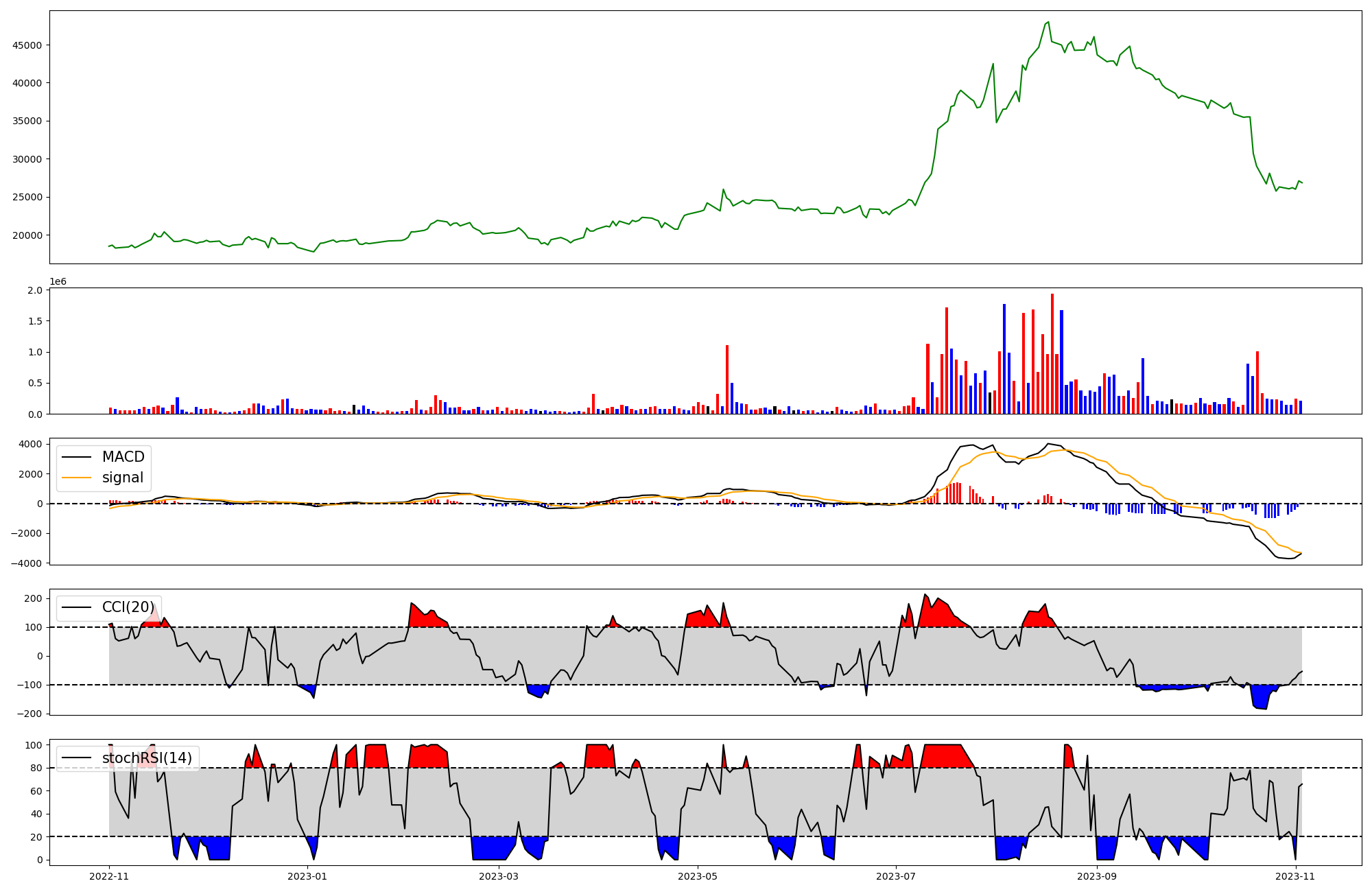Click the 2023-07 x-axis date label
Image resolution: width=1372 pixels, height=892 pixels.
tap(896, 876)
